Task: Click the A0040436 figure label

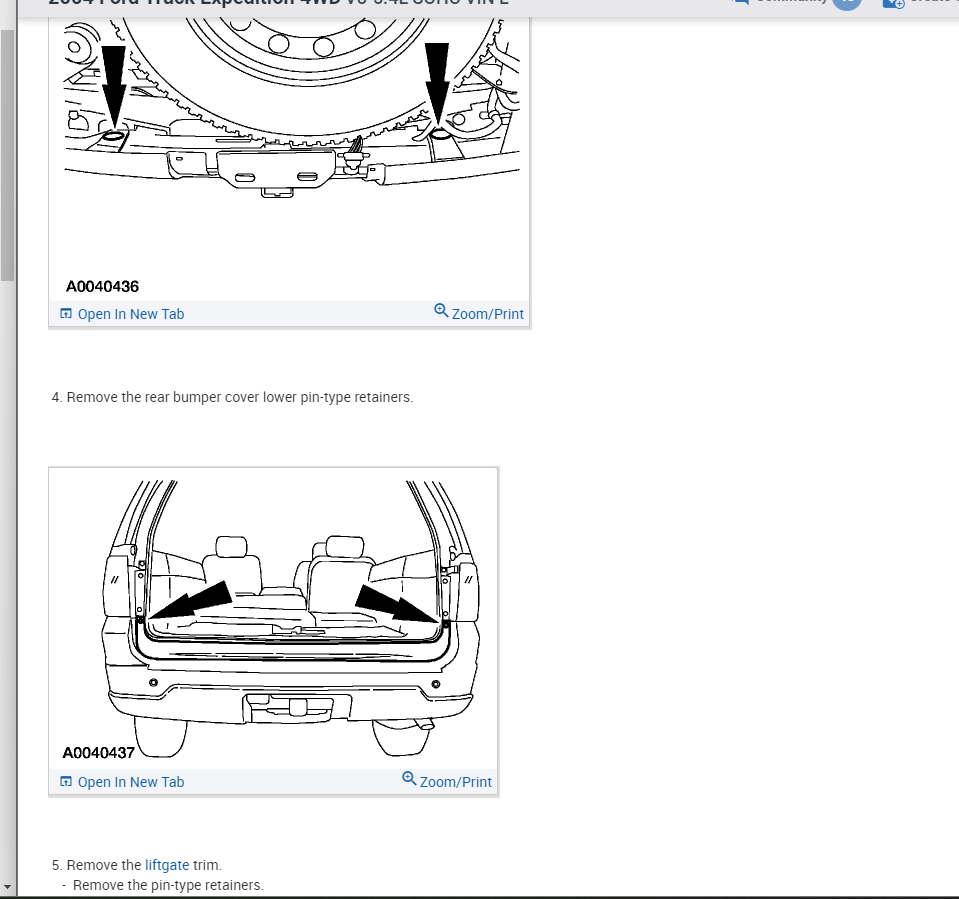Action: pos(102,286)
